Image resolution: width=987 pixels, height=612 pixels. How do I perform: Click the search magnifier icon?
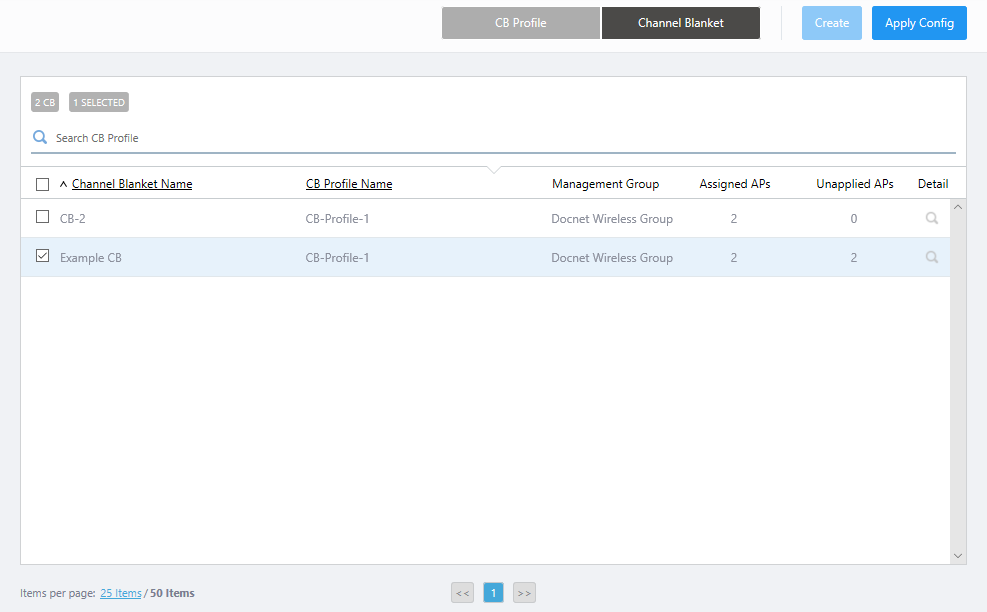coord(40,138)
